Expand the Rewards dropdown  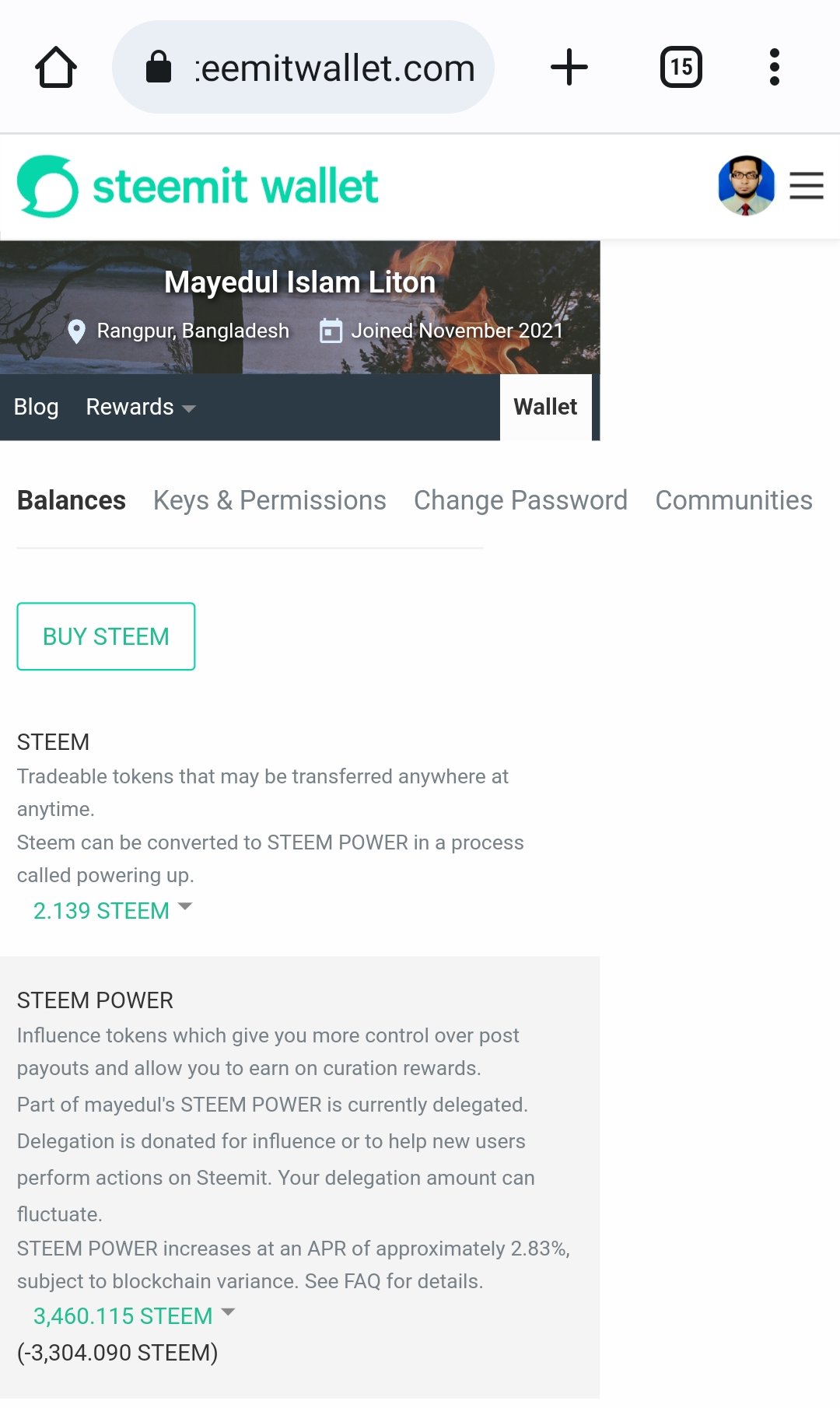tap(140, 407)
